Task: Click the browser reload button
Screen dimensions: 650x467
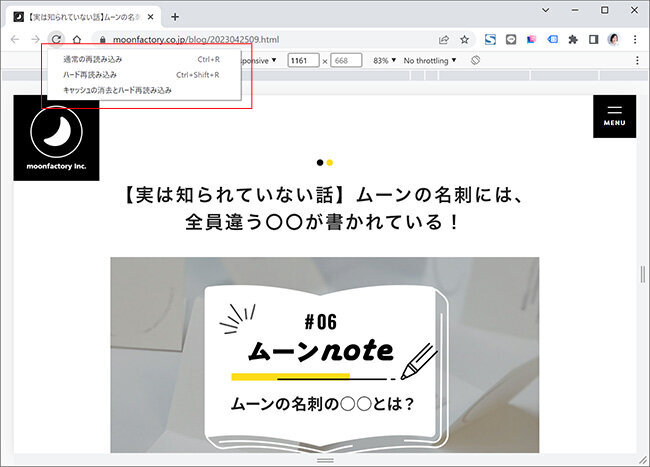Action: coord(56,39)
